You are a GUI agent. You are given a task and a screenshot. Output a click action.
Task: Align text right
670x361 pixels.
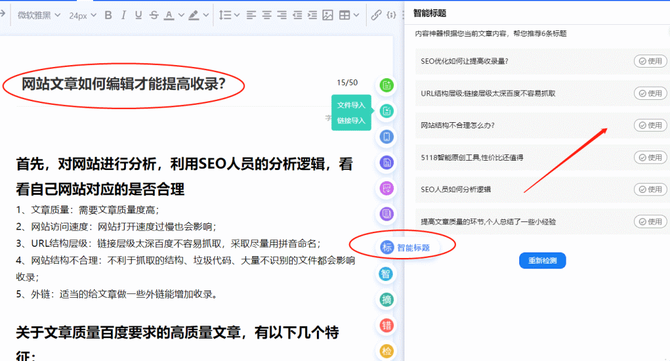point(282,15)
